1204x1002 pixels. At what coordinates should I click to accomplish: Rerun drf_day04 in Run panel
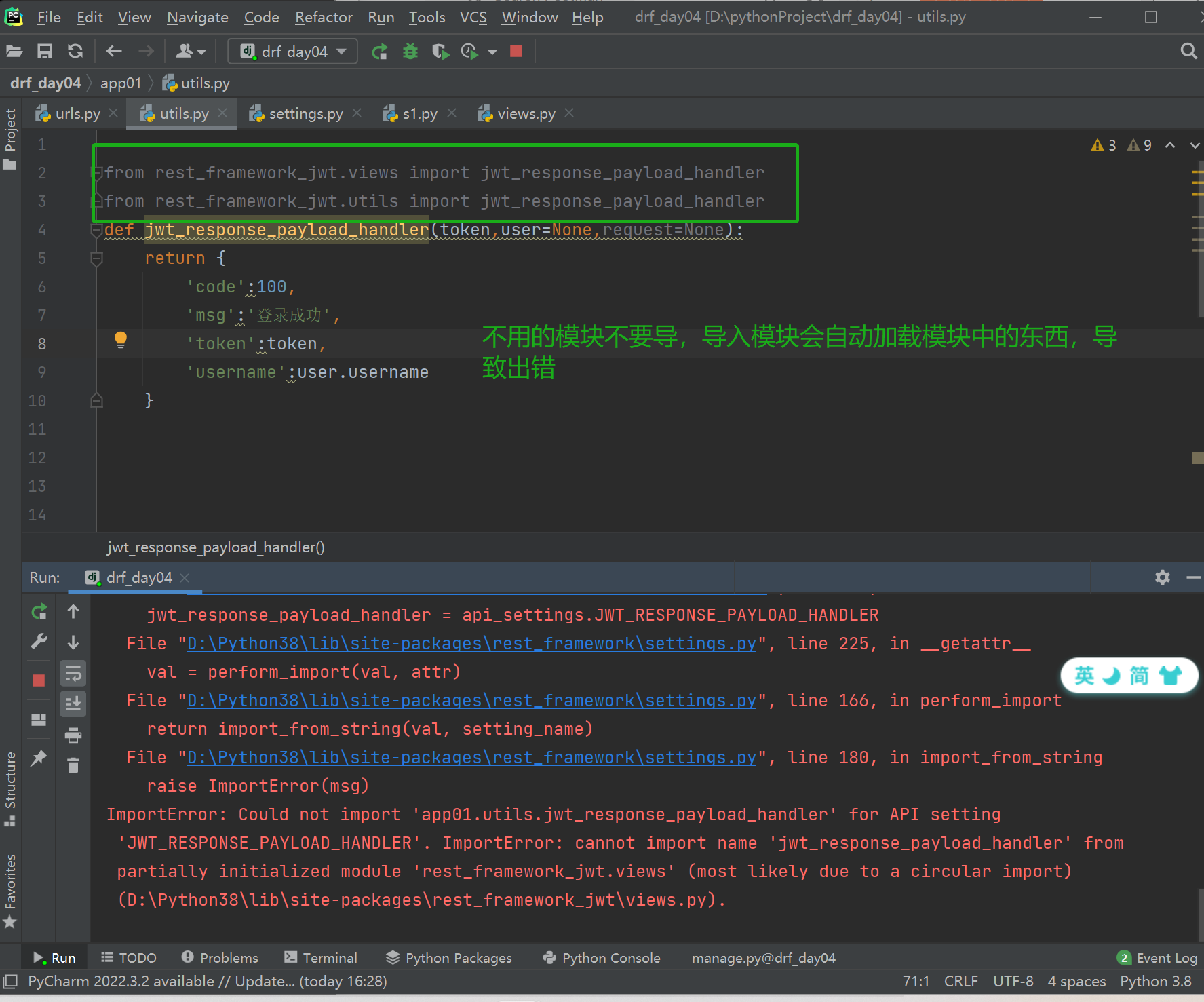coord(39,612)
